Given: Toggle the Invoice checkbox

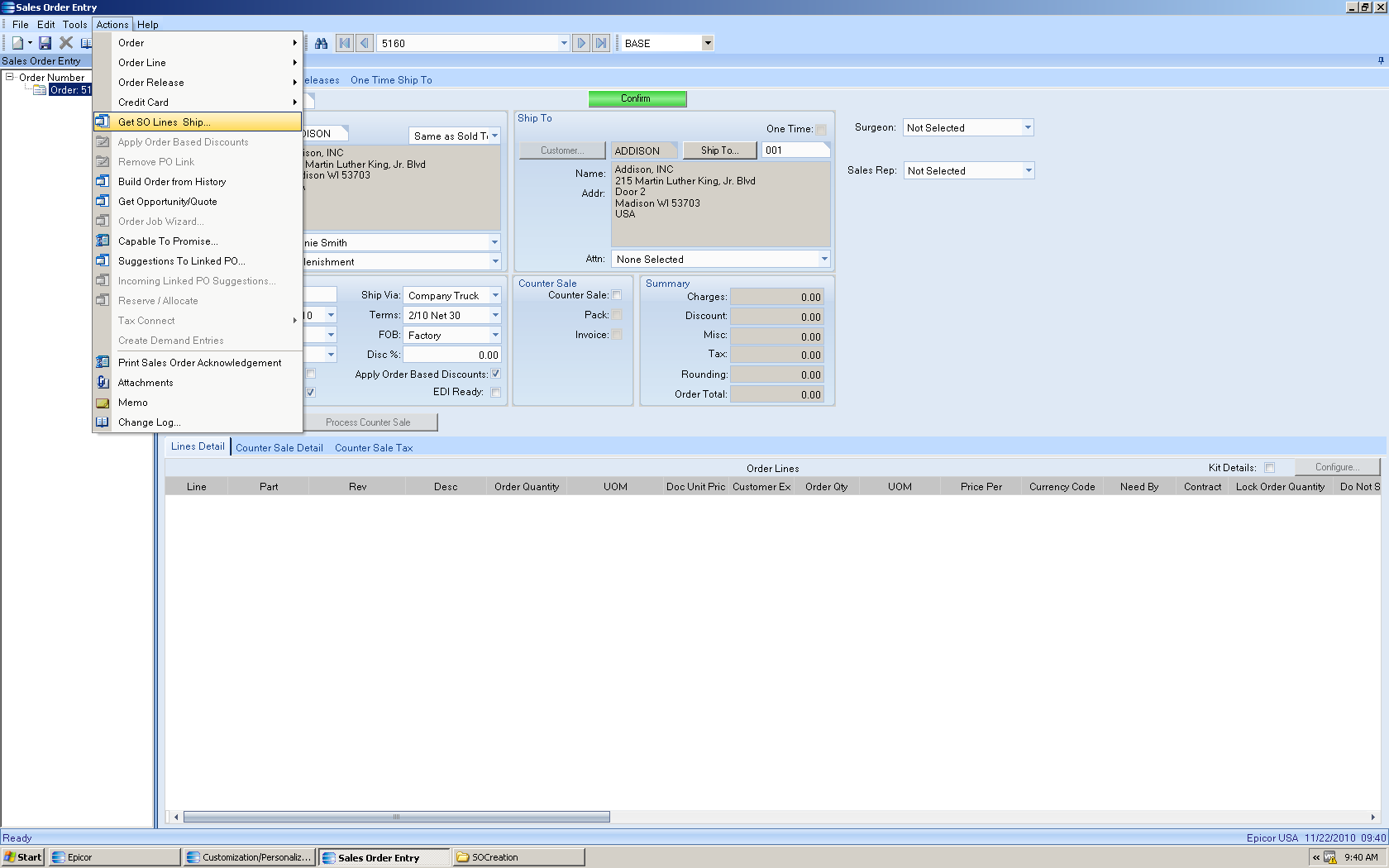Looking at the screenshot, I should point(617,335).
